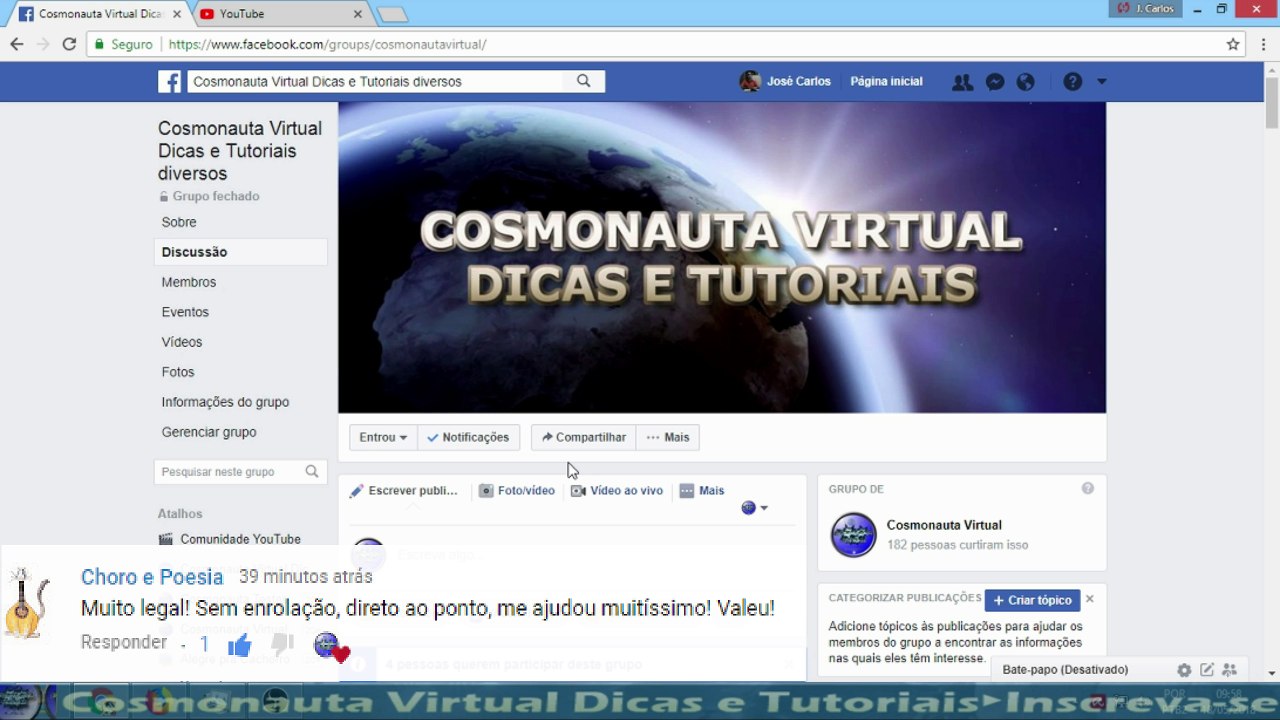This screenshot has height=720, width=1280.
Task: Click the Facebook search input field
Action: (x=375, y=82)
